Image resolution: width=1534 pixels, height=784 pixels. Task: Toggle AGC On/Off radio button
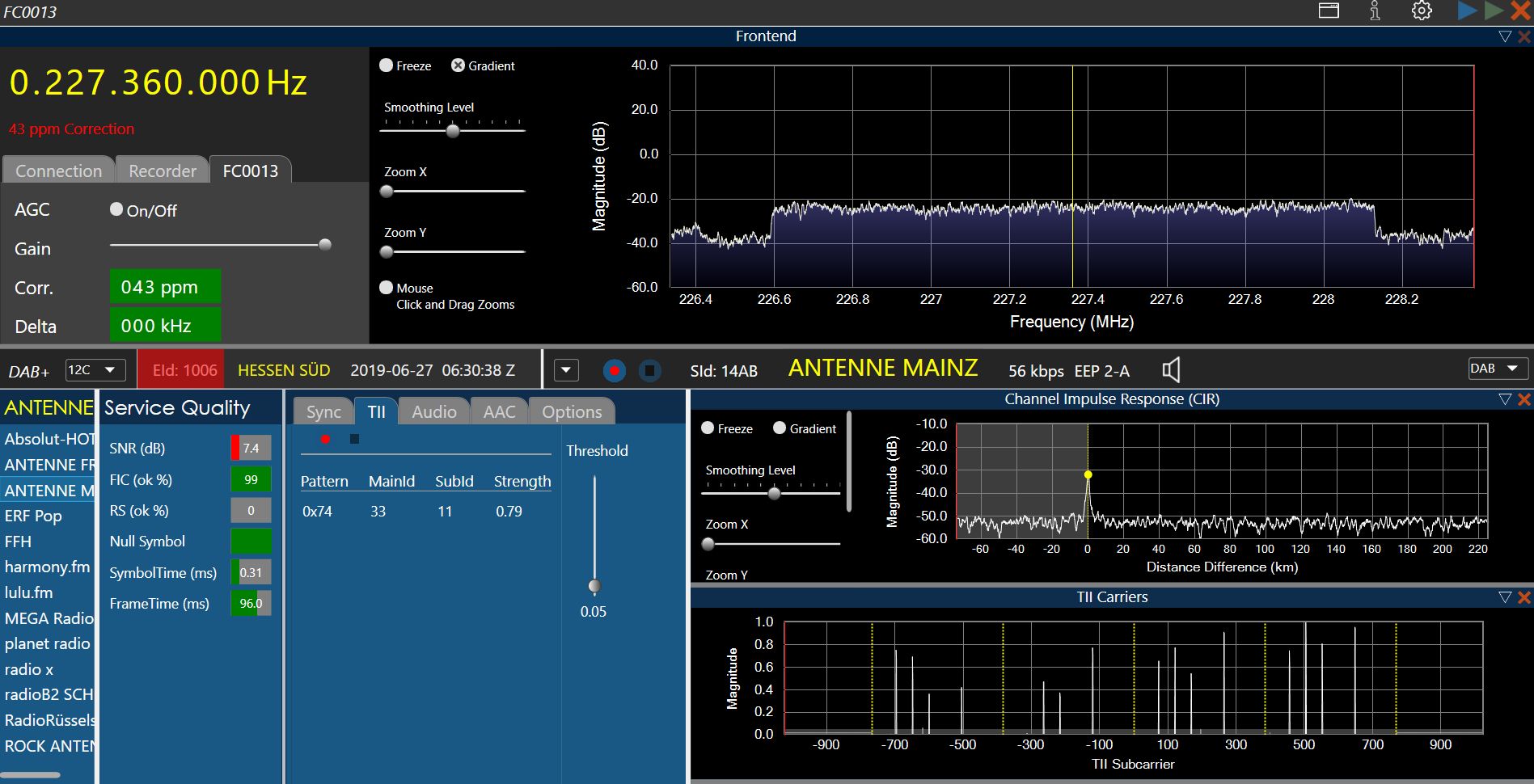(116, 209)
